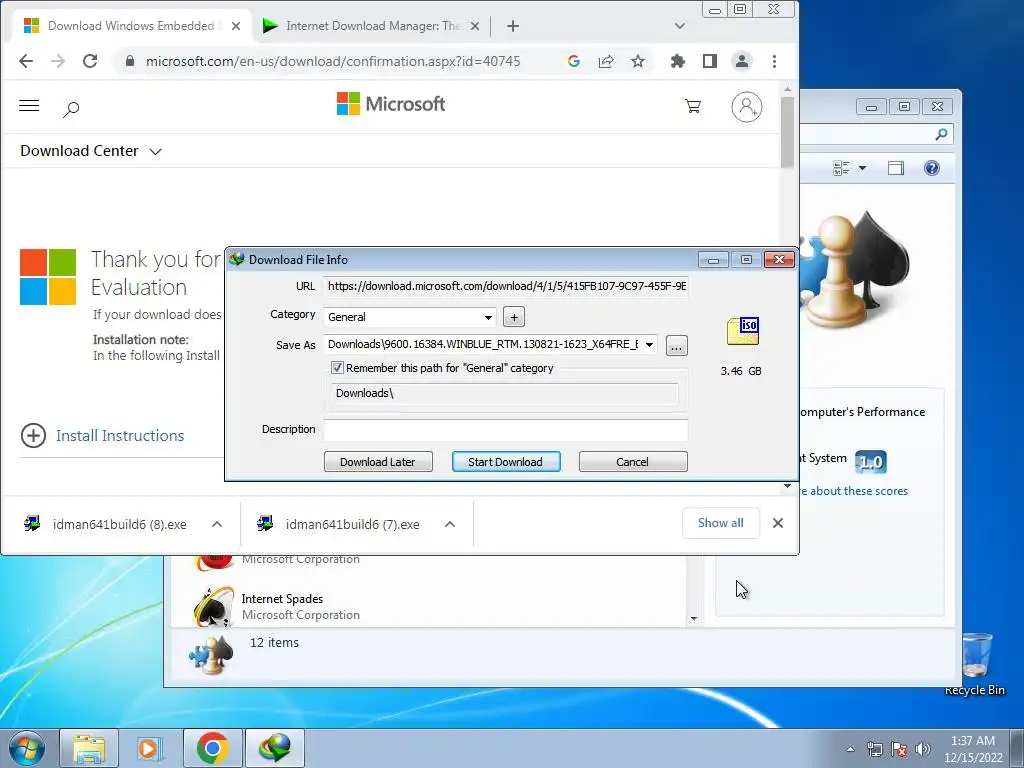This screenshot has height=768, width=1024.
Task: Click the web page vertical scrollbar
Action: [788, 133]
